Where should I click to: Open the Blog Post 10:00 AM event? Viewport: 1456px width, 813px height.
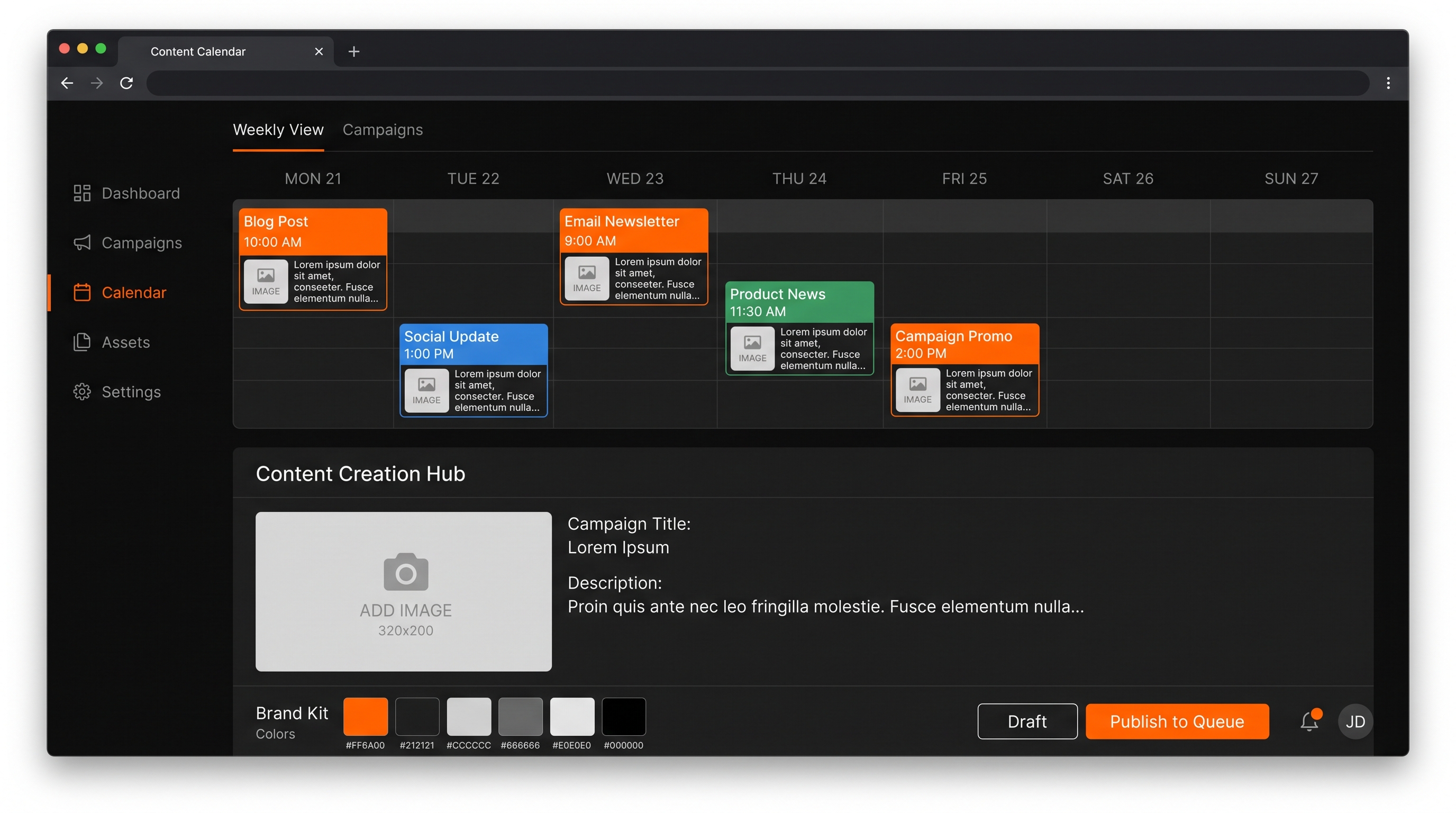(x=313, y=259)
